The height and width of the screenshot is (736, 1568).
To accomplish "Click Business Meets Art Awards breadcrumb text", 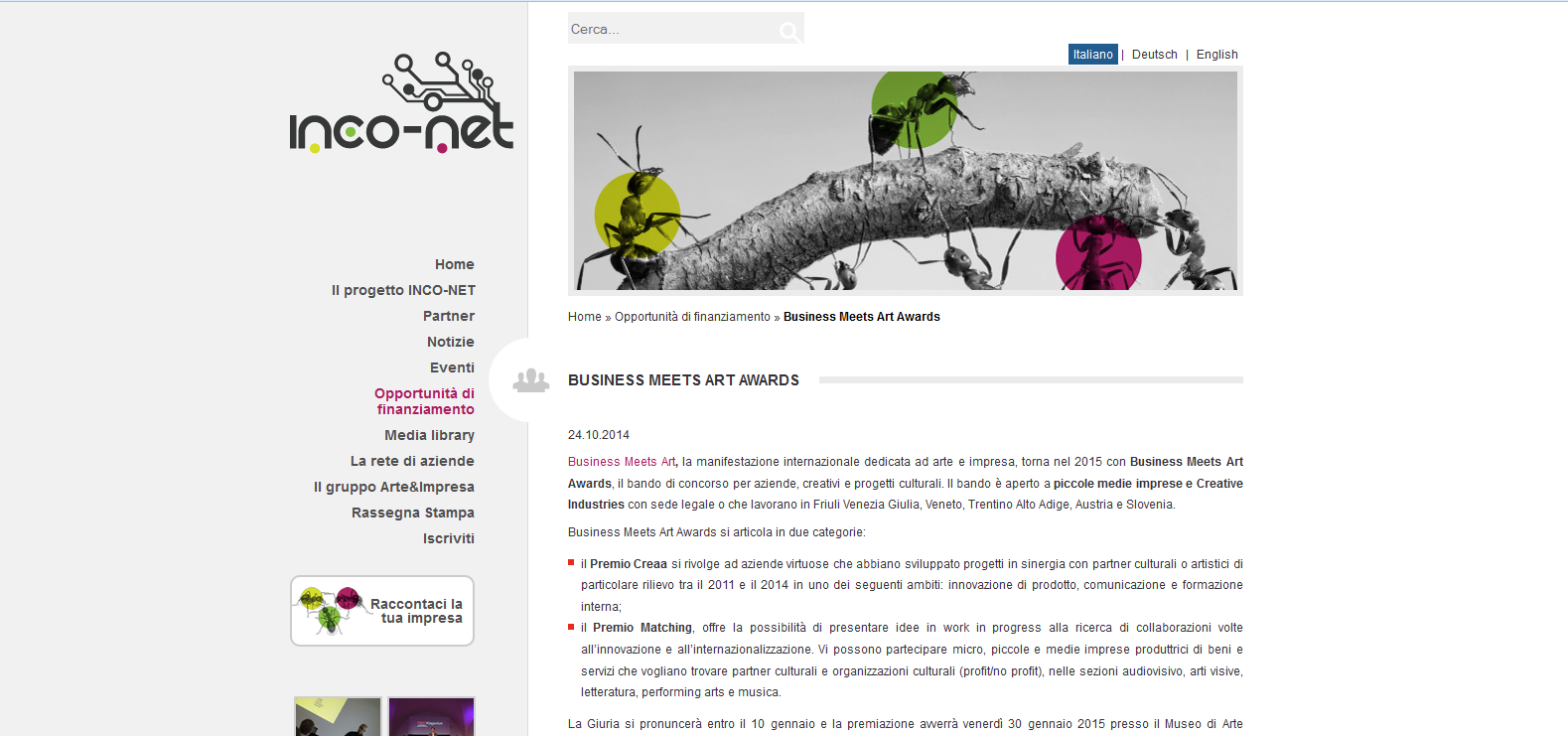I will (x=862, y=317).
